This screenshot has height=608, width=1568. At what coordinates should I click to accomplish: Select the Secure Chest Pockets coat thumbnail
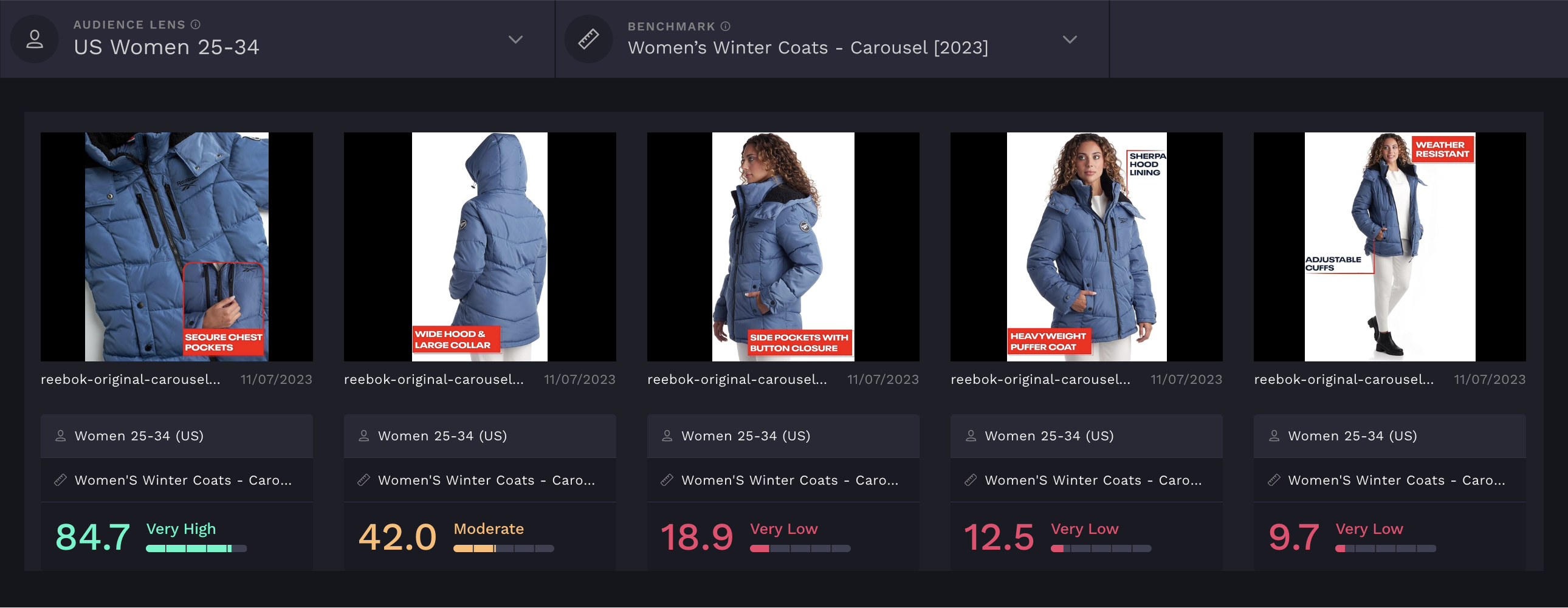tap(176, 247)
